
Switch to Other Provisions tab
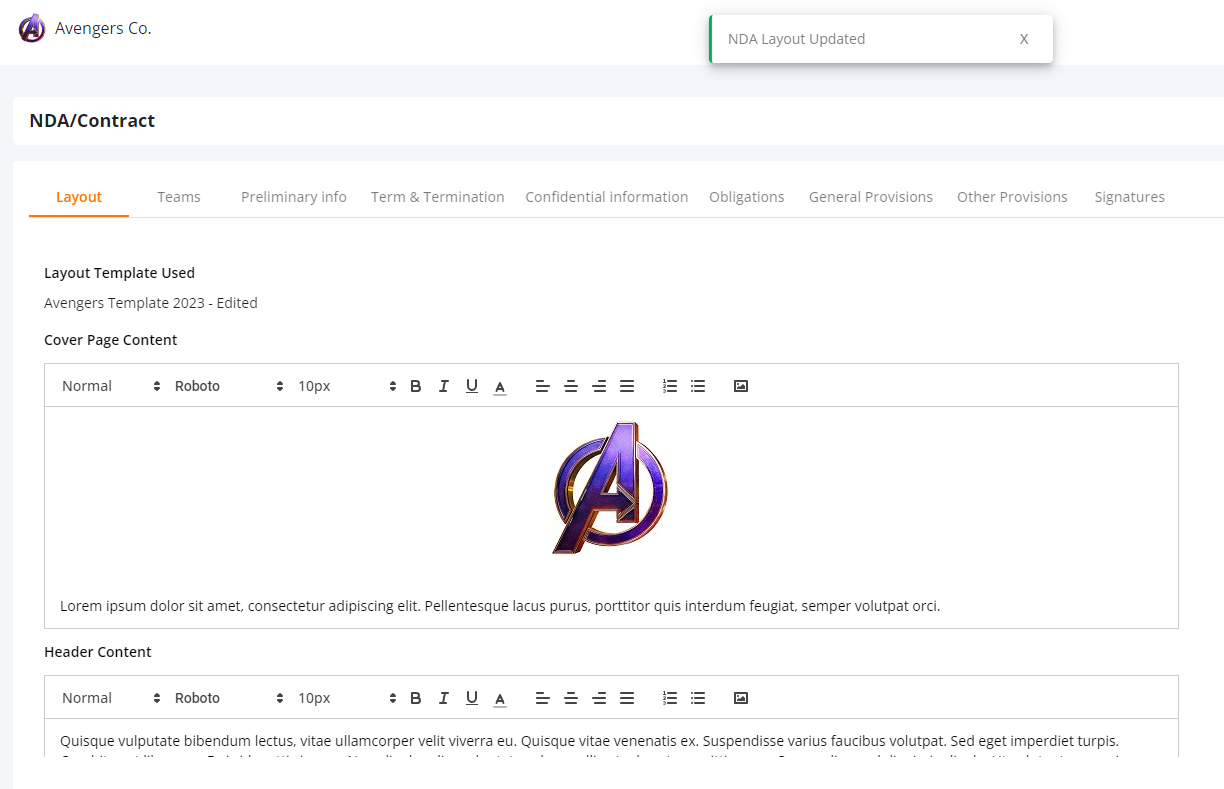[x=1012, y=197]
